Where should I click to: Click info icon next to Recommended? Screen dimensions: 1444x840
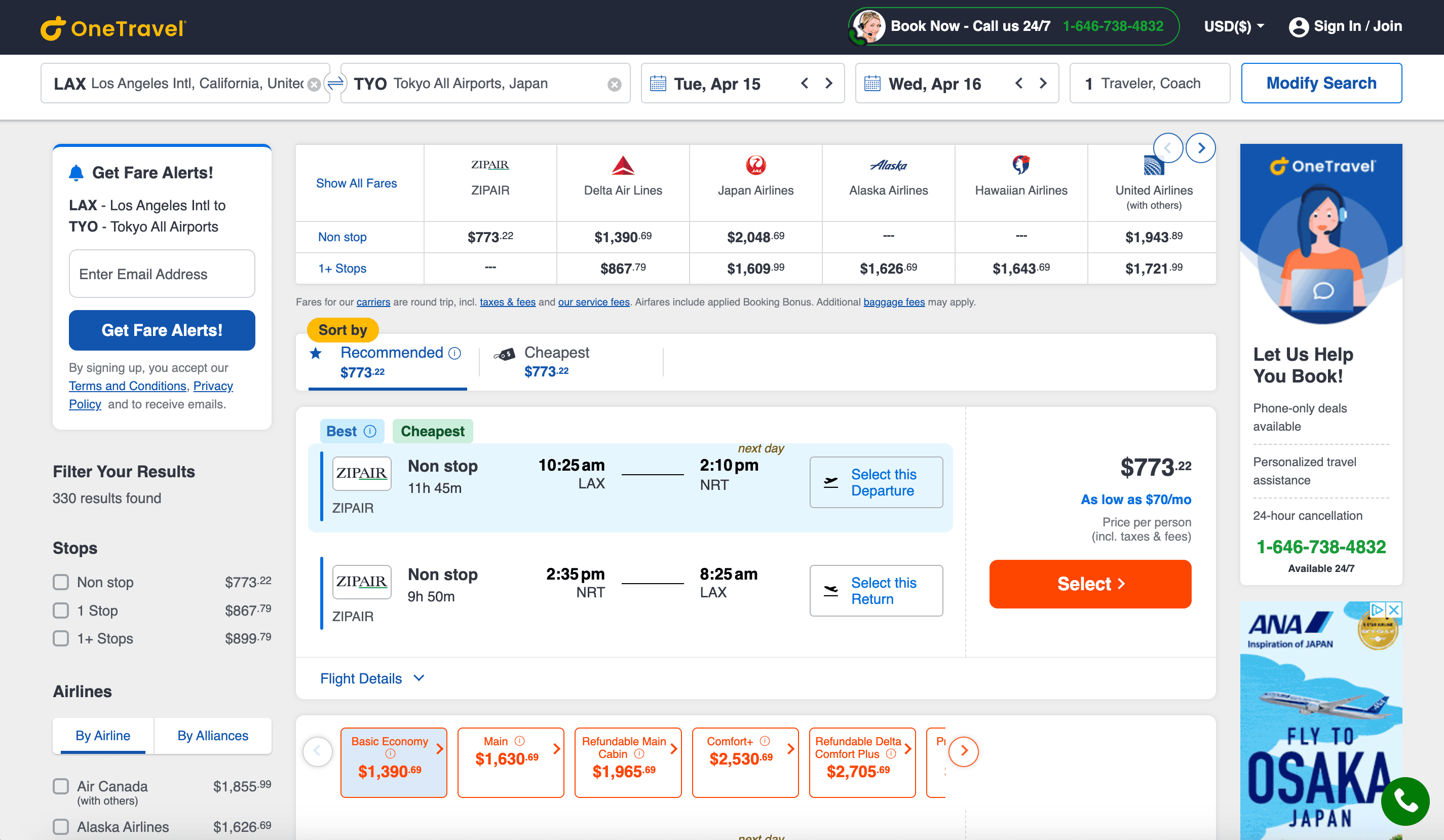coord(454,353)
